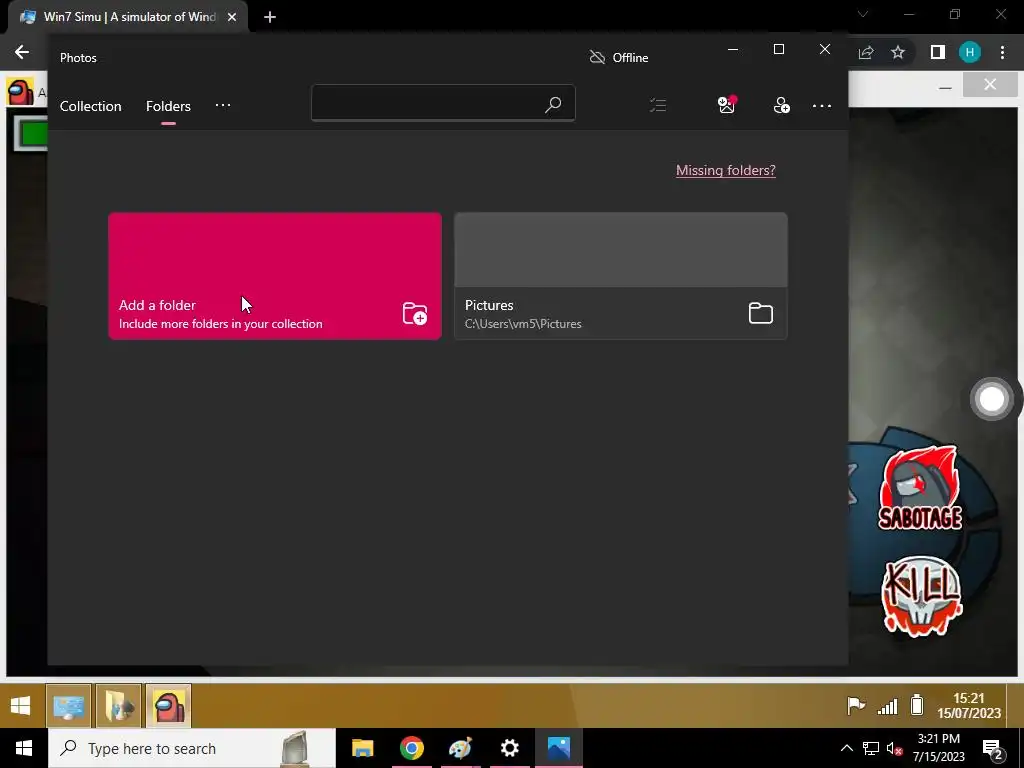1024x768 pixels.
Task: Click the SABOTAGE button in the game
Action: tap(920, 488)
